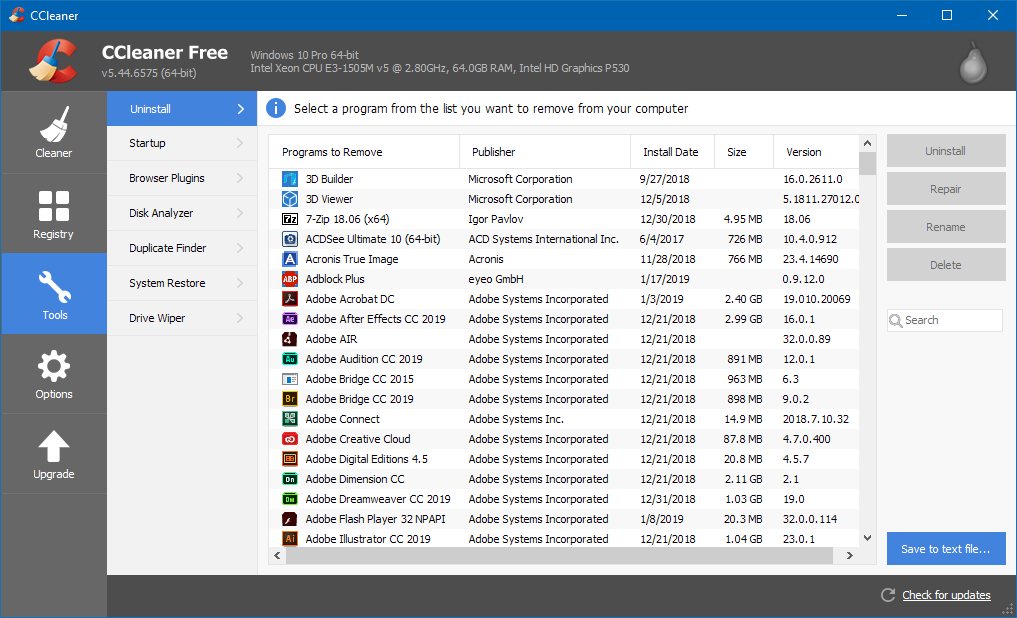The height and width of the screenshot is (618, 1017).
Task: Click the 7-Zip app icon
Action: point(290,219)
